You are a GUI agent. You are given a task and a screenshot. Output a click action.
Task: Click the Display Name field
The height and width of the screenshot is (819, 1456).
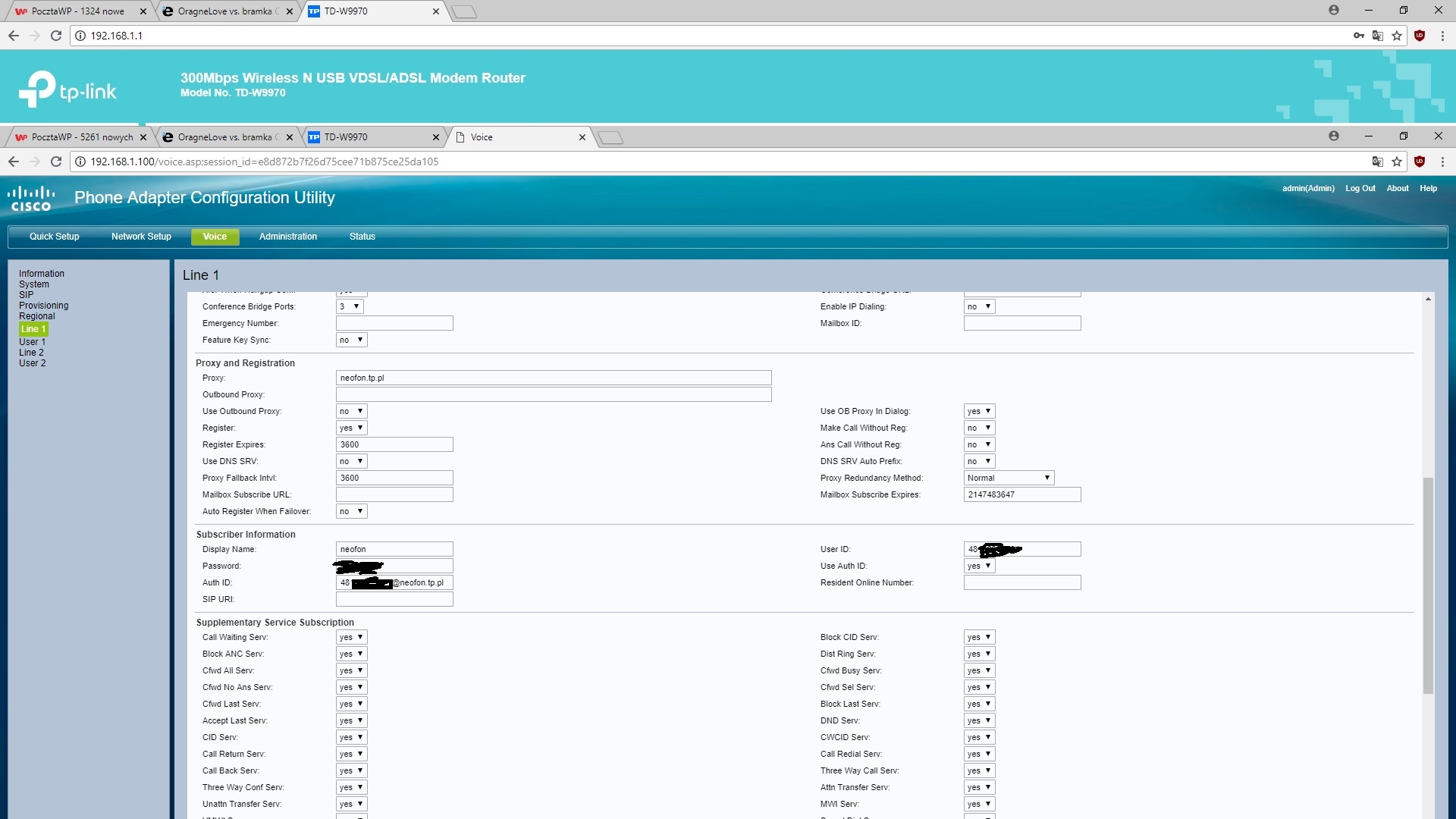click(394, 549)
